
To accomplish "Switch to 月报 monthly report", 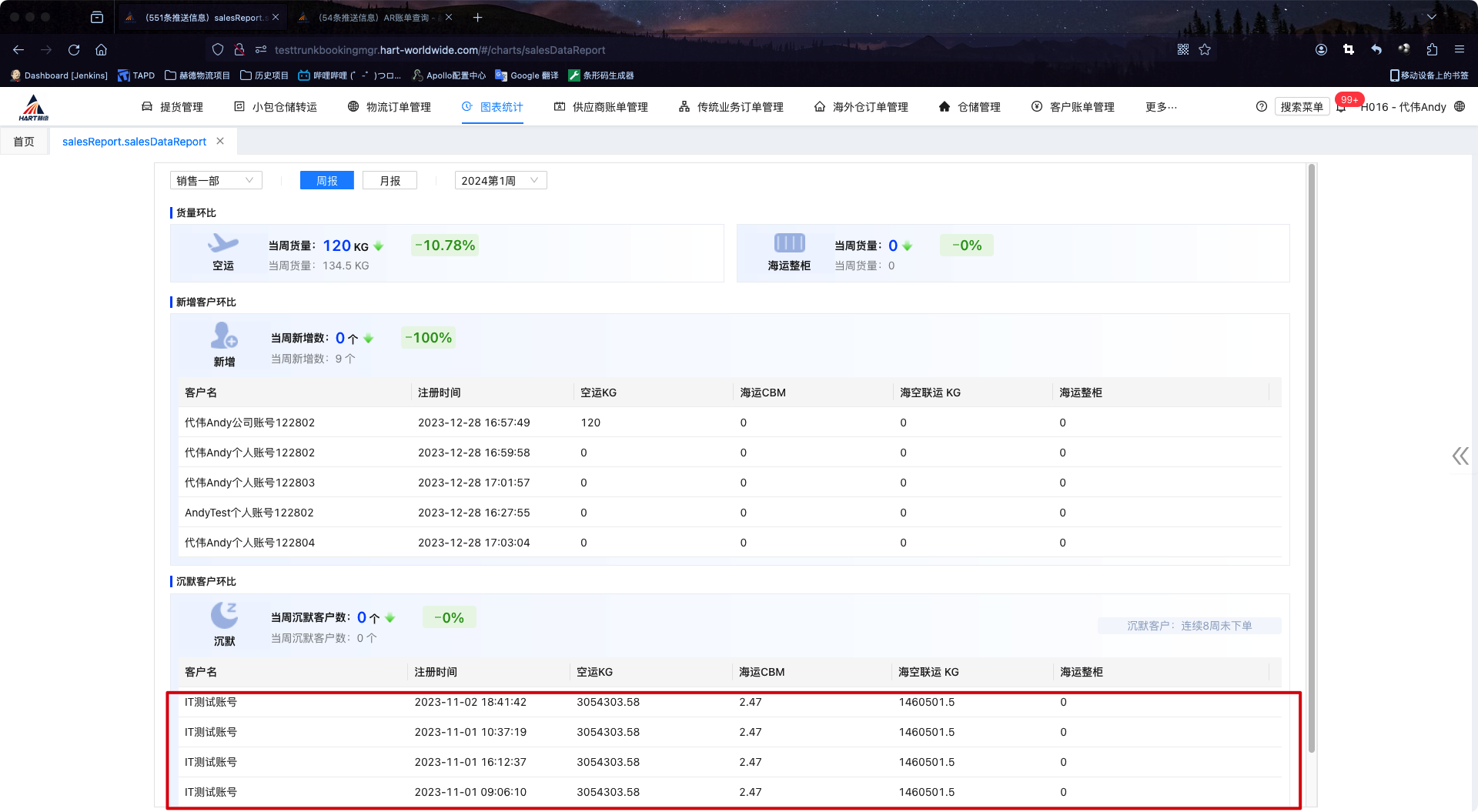I will pos(390,181).
